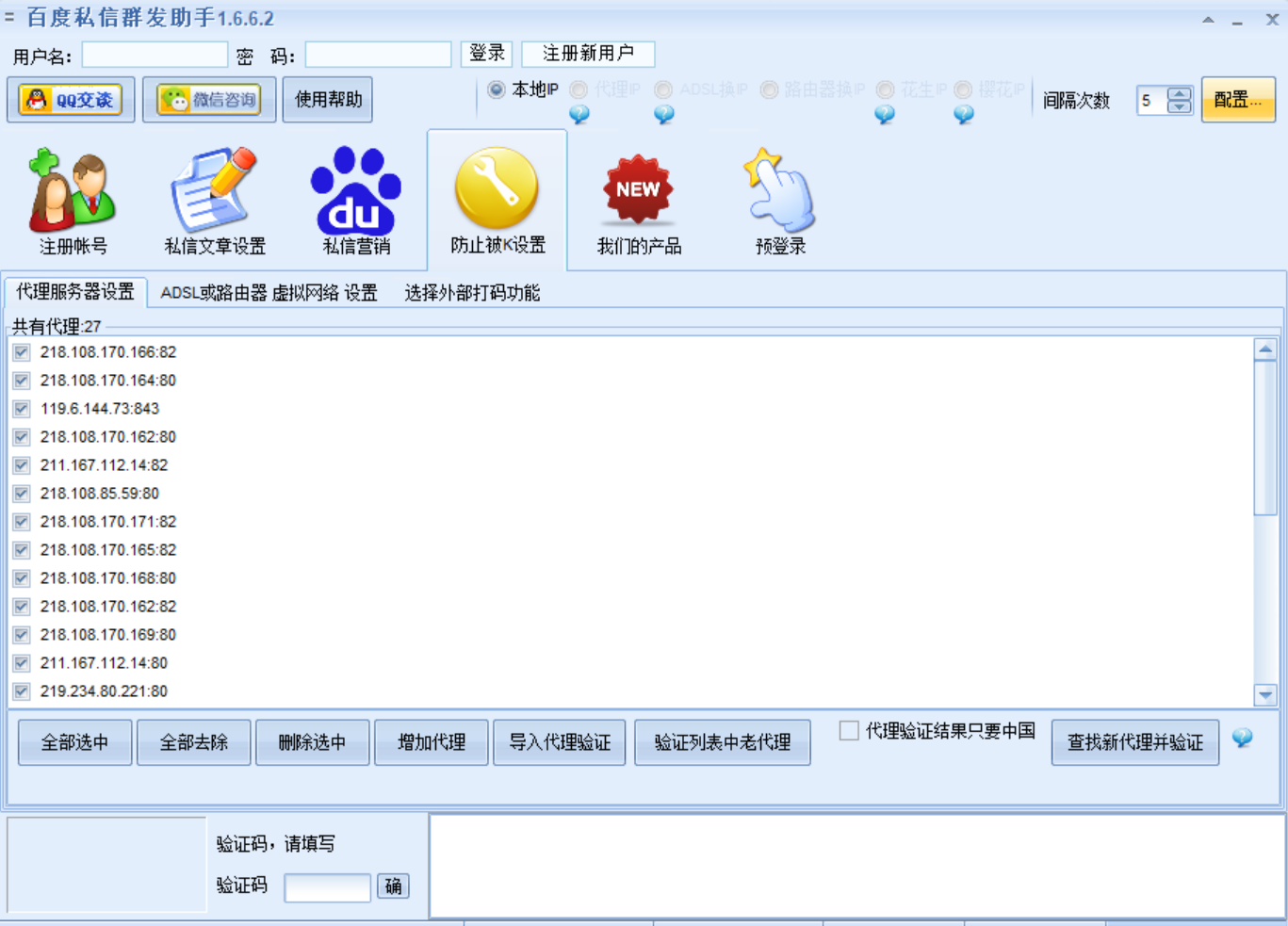Collapse ribbon with the title bar up arrow
The width and height of the screenshot is (1288, 926).
(x=1208, y=19)
